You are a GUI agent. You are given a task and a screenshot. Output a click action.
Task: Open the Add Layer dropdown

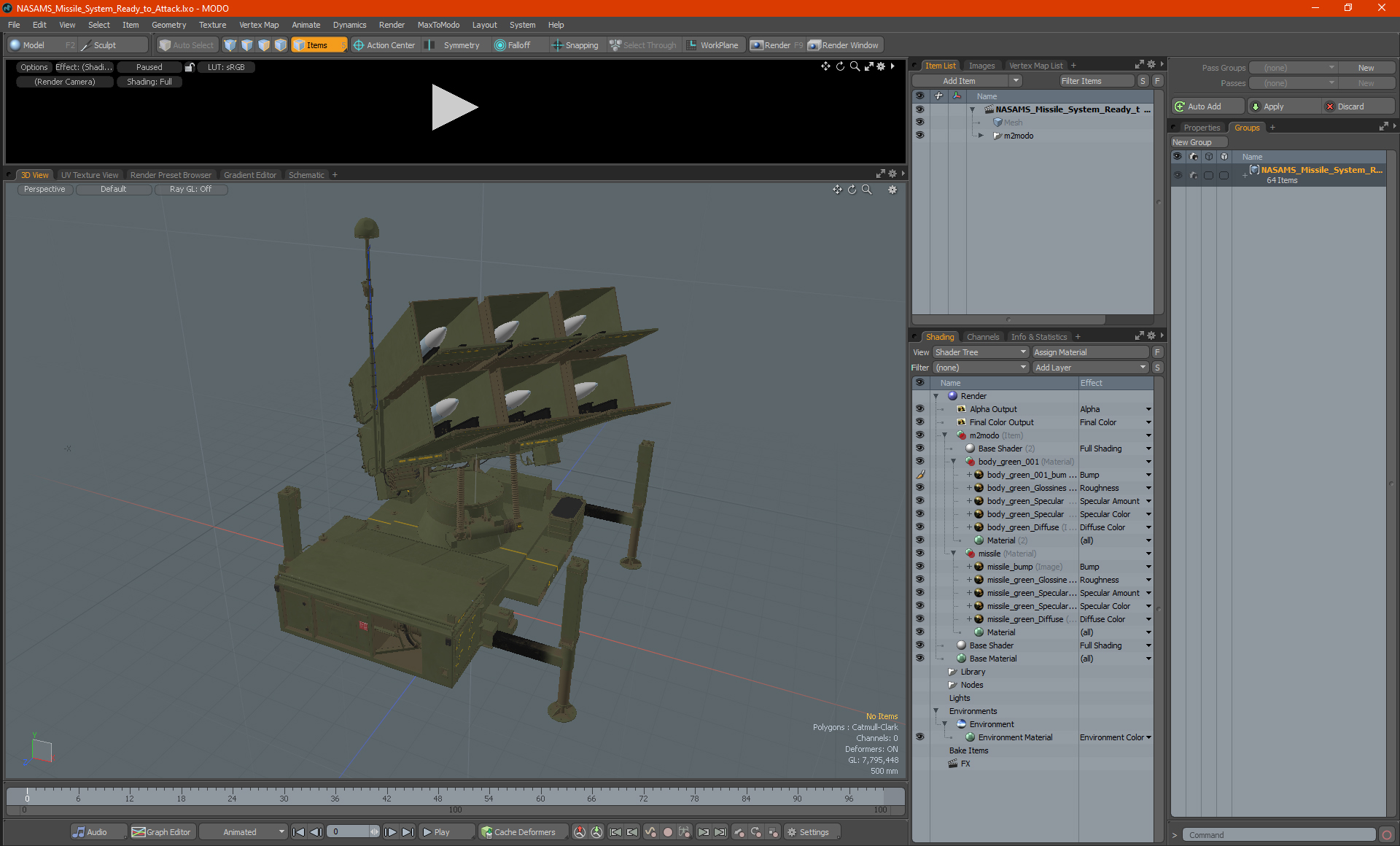pyautogui.click(x=1090, y=368)
